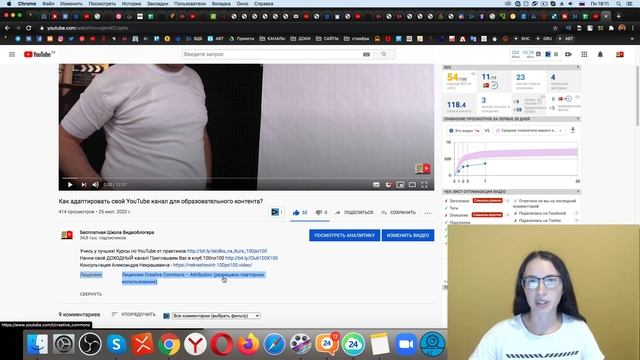The width and height of the screenshot is (640, 360).
Task: Open comparison average dropdown in chart
Action: point(529,131)
